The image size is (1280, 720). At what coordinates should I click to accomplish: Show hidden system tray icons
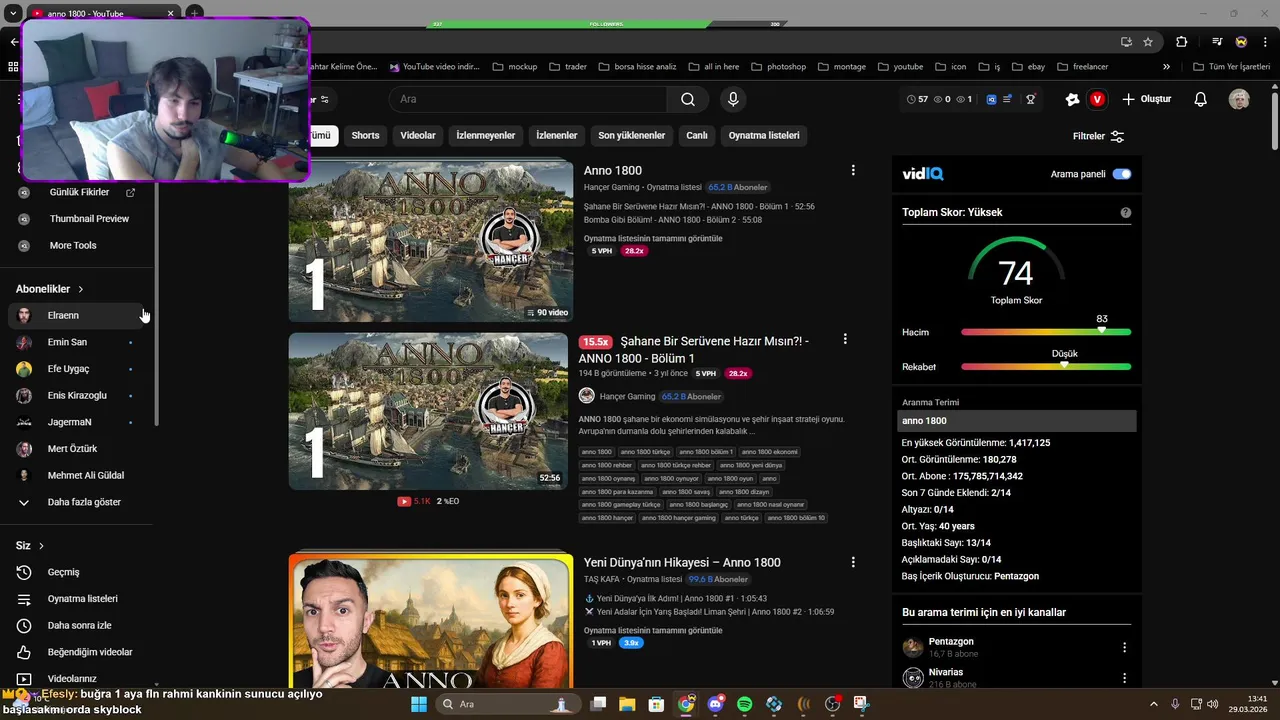click(x=1153, y=704)
